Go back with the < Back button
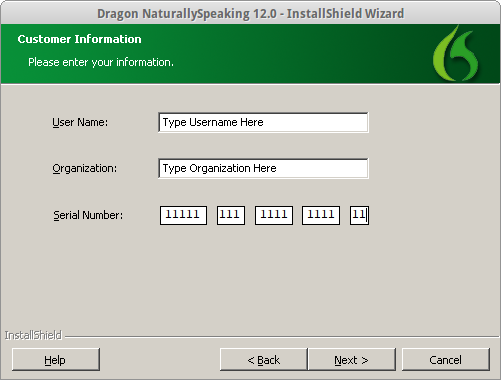This screenshot has width=501, height=380. click(264, 360)
